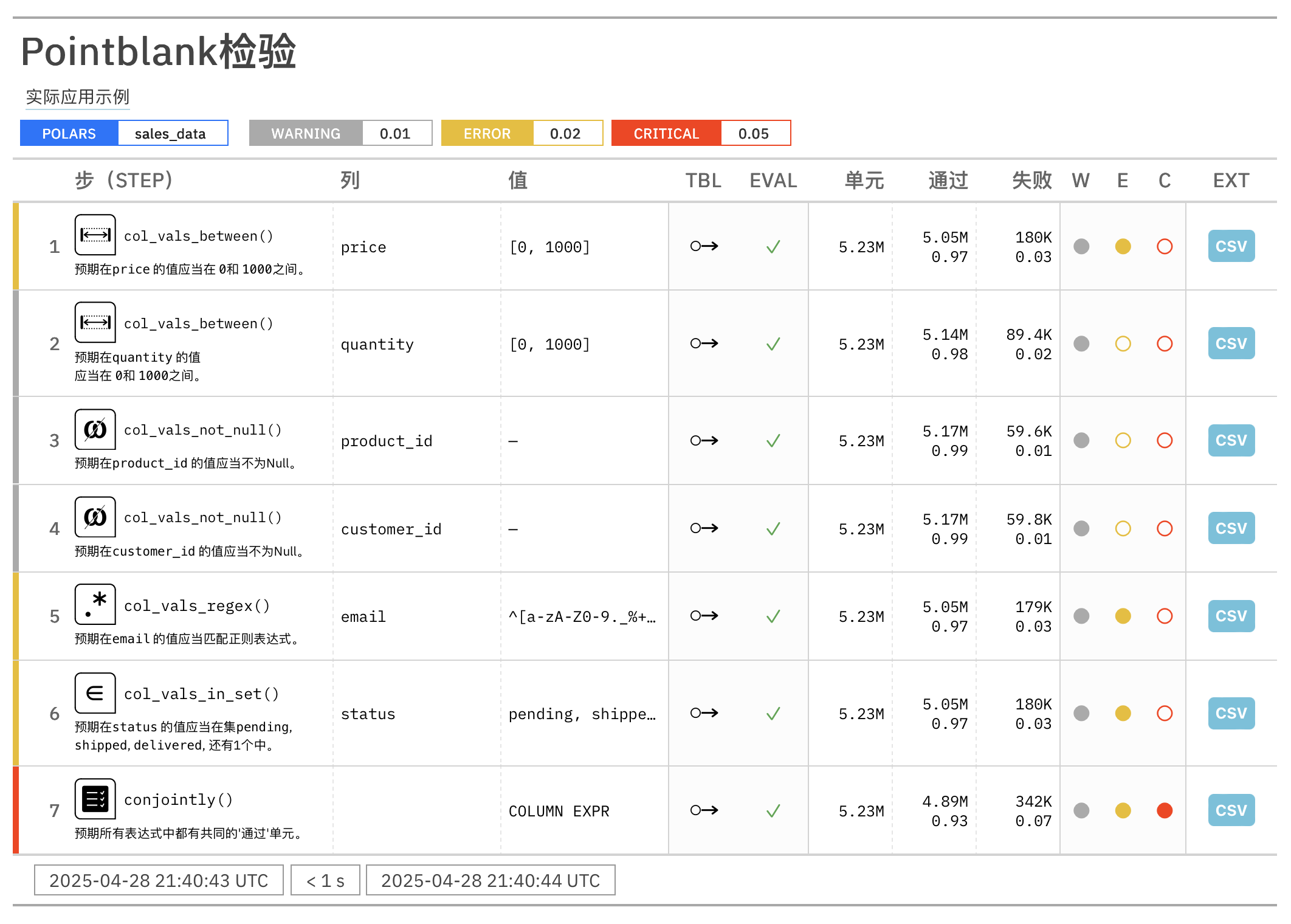Click the col_vals_between icon in step 1
Viewport: 1291px width, 924px height.
[95, 235]
